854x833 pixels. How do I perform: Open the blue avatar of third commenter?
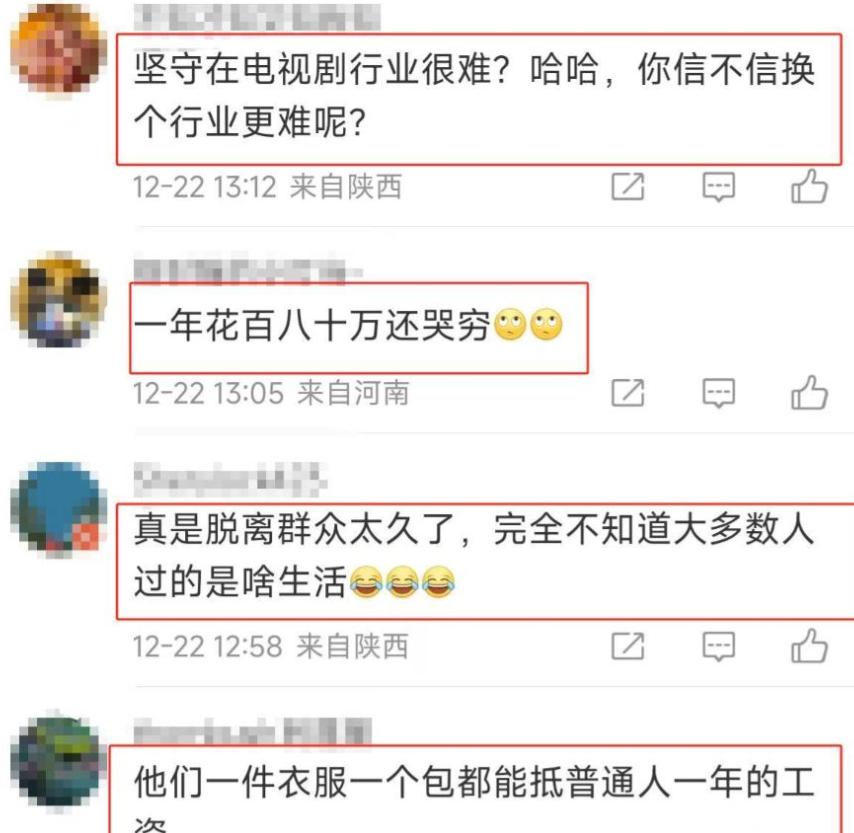click(x=58, y=509)
